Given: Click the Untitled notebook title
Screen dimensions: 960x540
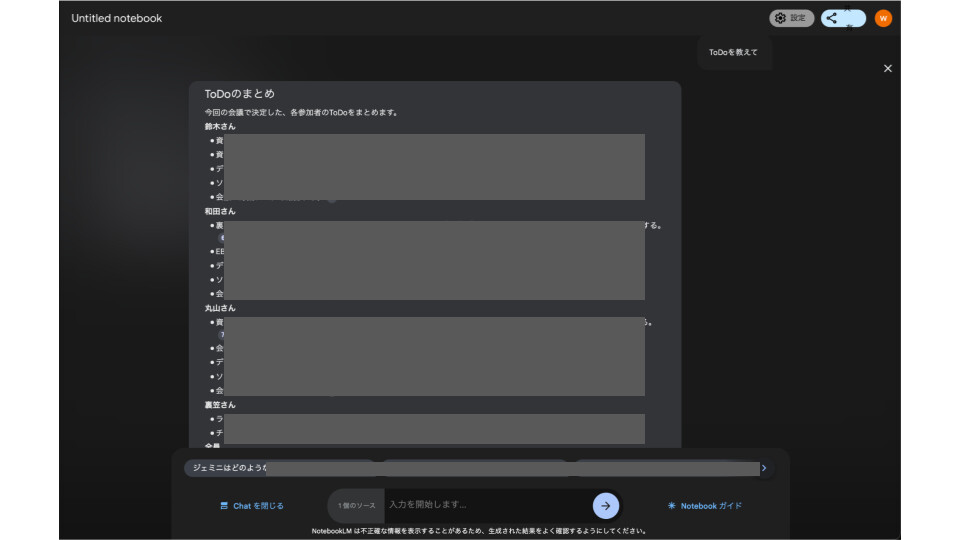Looking at the screenshot, I should pos(116,18).
